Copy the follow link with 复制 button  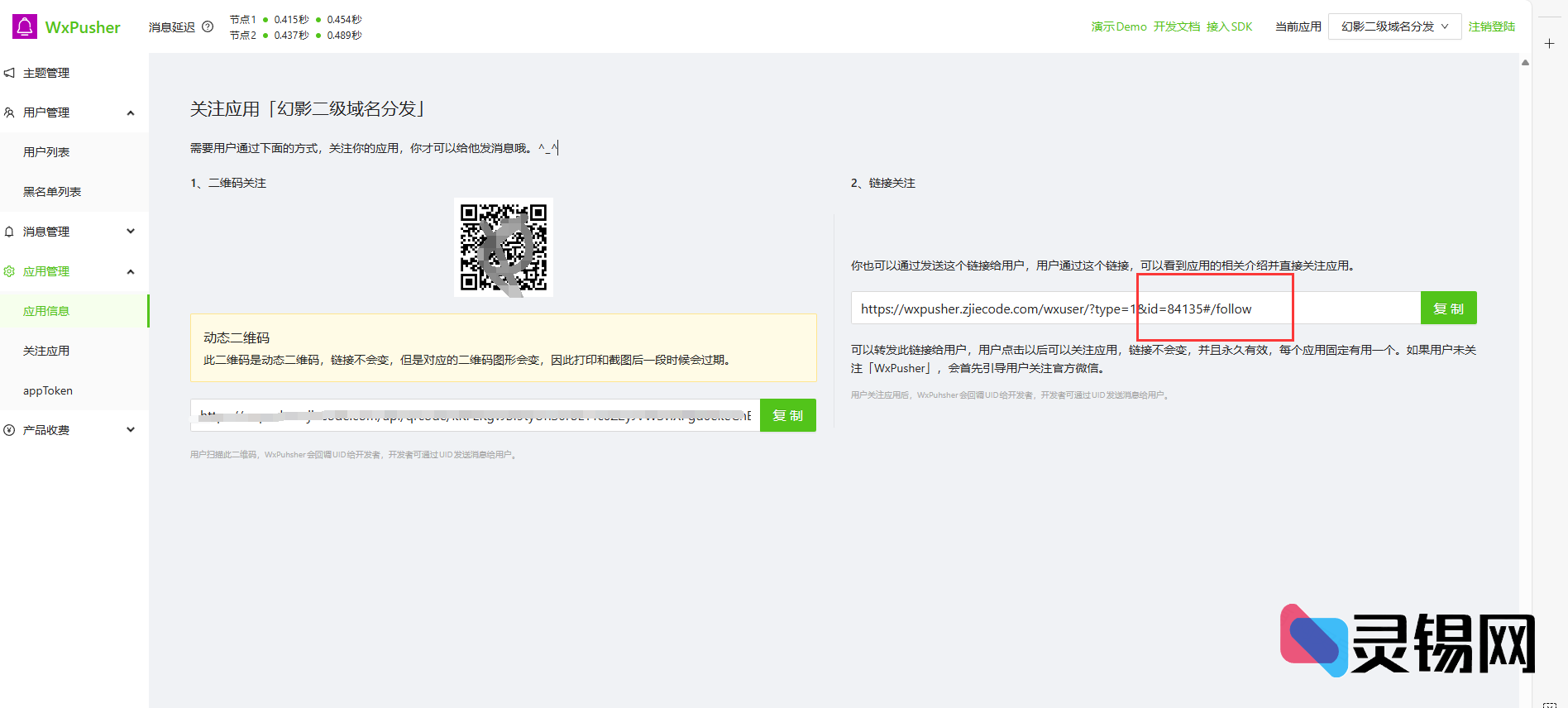1448,309
